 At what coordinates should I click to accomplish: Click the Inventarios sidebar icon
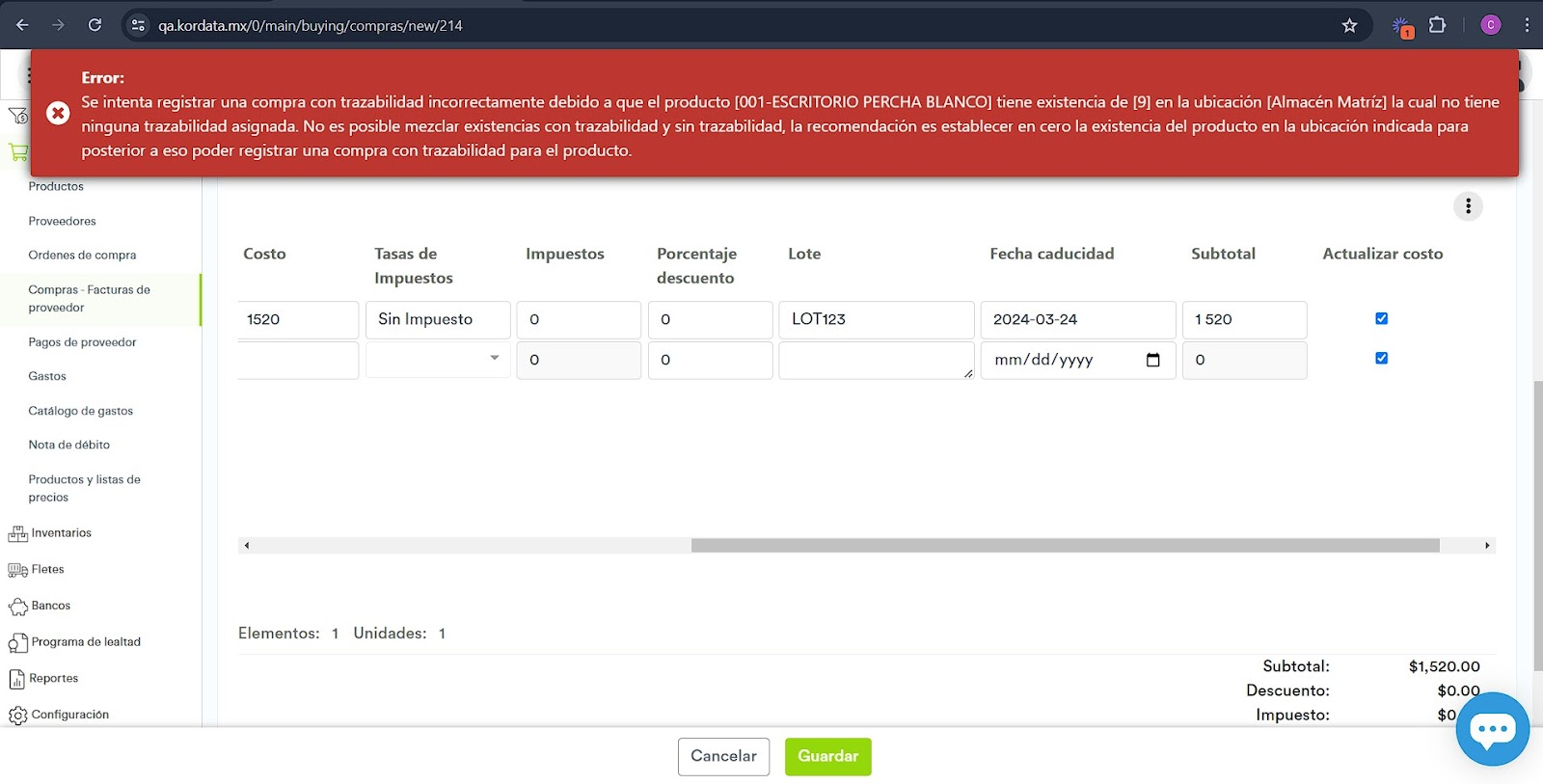(17, 533)
